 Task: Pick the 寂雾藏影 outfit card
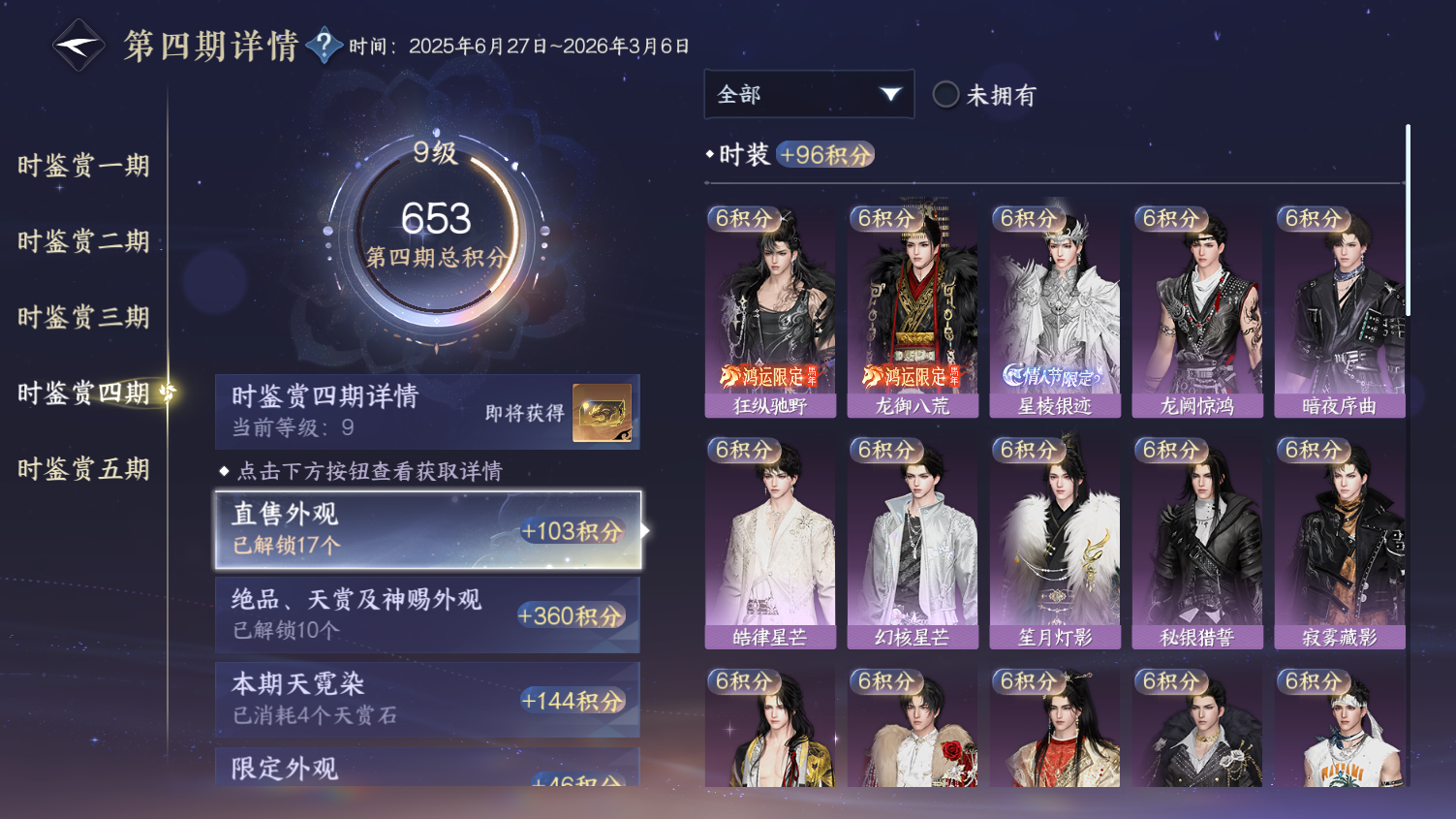(x=1340, y=543)
